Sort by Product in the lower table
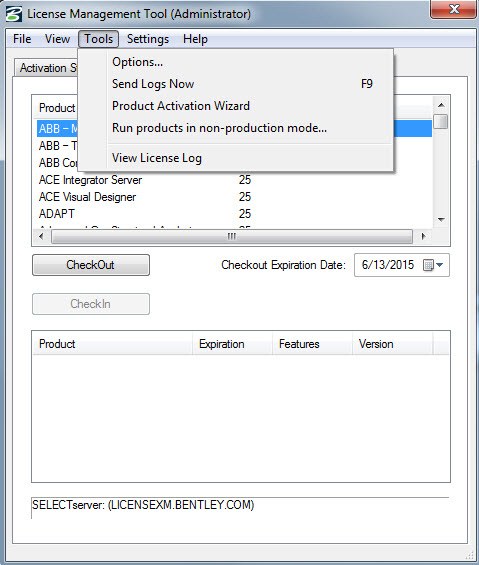Image resolution: width=479 pixels, height=565 pixels. click(112, 344)
